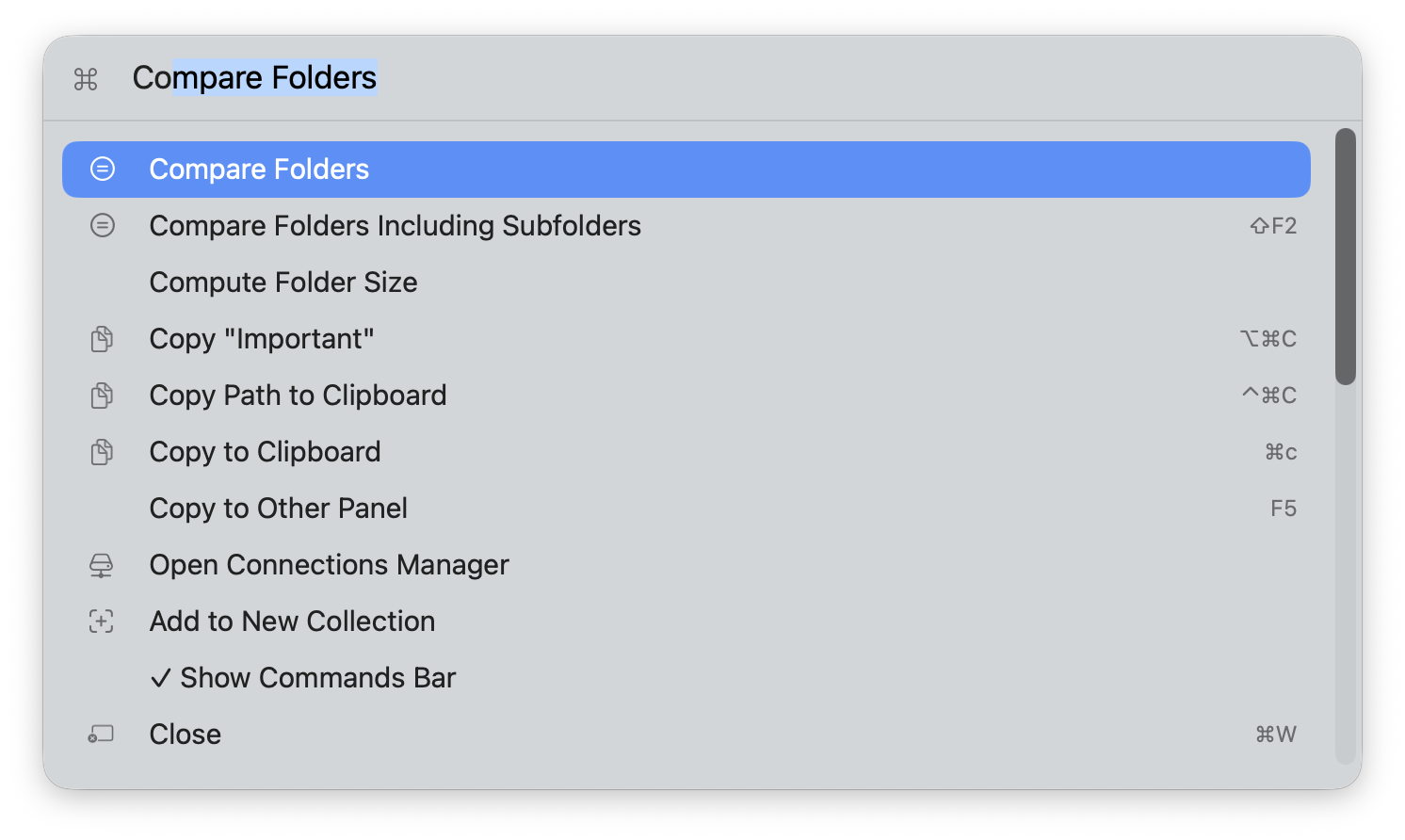Activate Add to New Collection

(292, 621)
